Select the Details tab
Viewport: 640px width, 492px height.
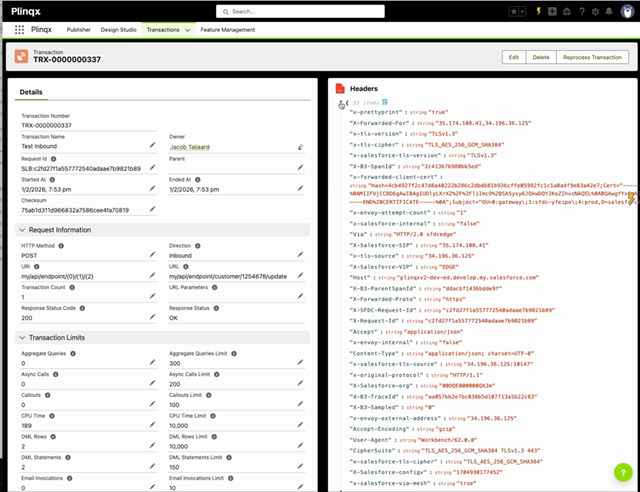click(31, 92)
